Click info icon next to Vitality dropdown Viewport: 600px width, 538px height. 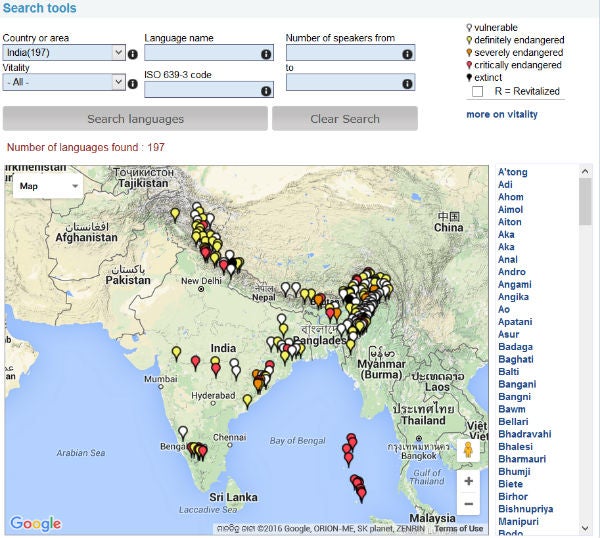click(133, 84)
